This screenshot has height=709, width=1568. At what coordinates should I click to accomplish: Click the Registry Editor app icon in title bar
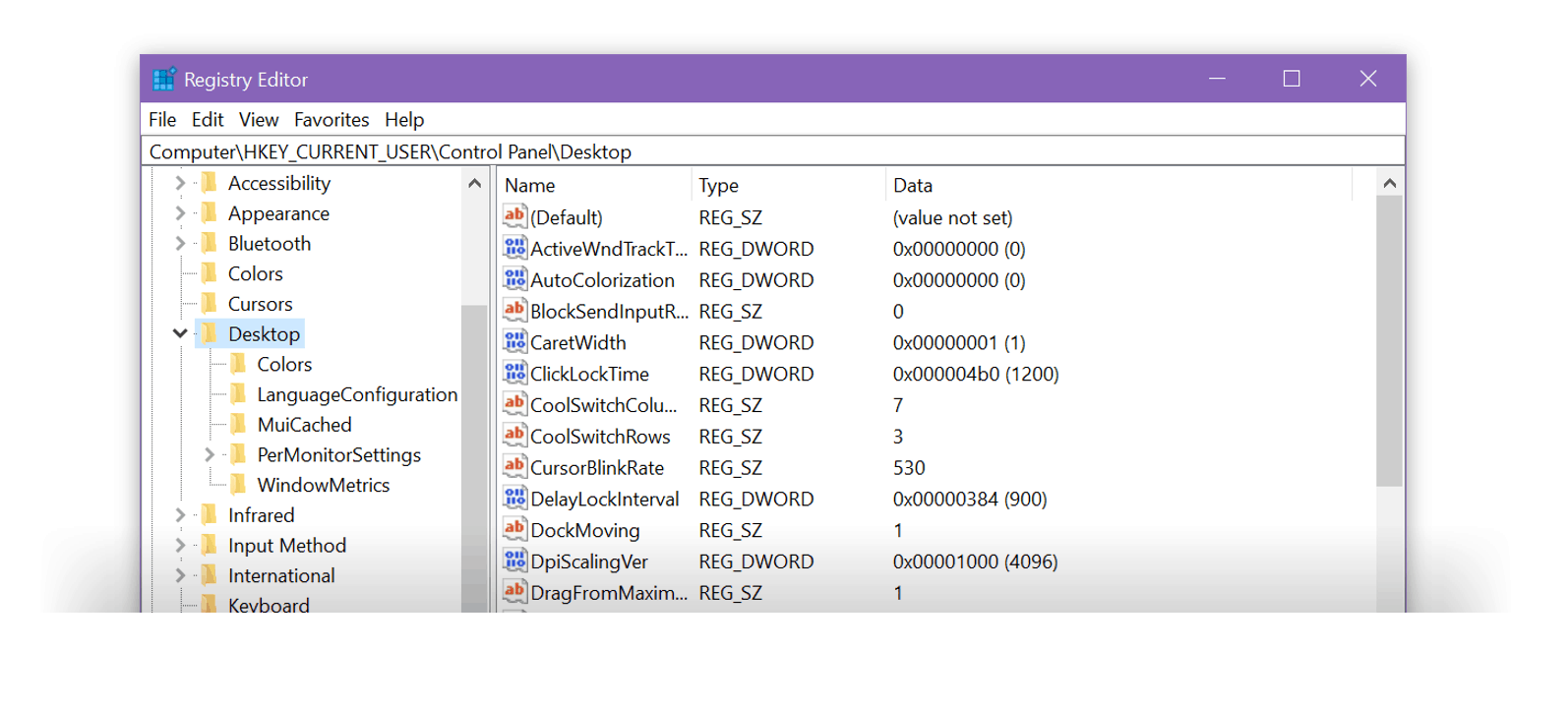[164, 79]
